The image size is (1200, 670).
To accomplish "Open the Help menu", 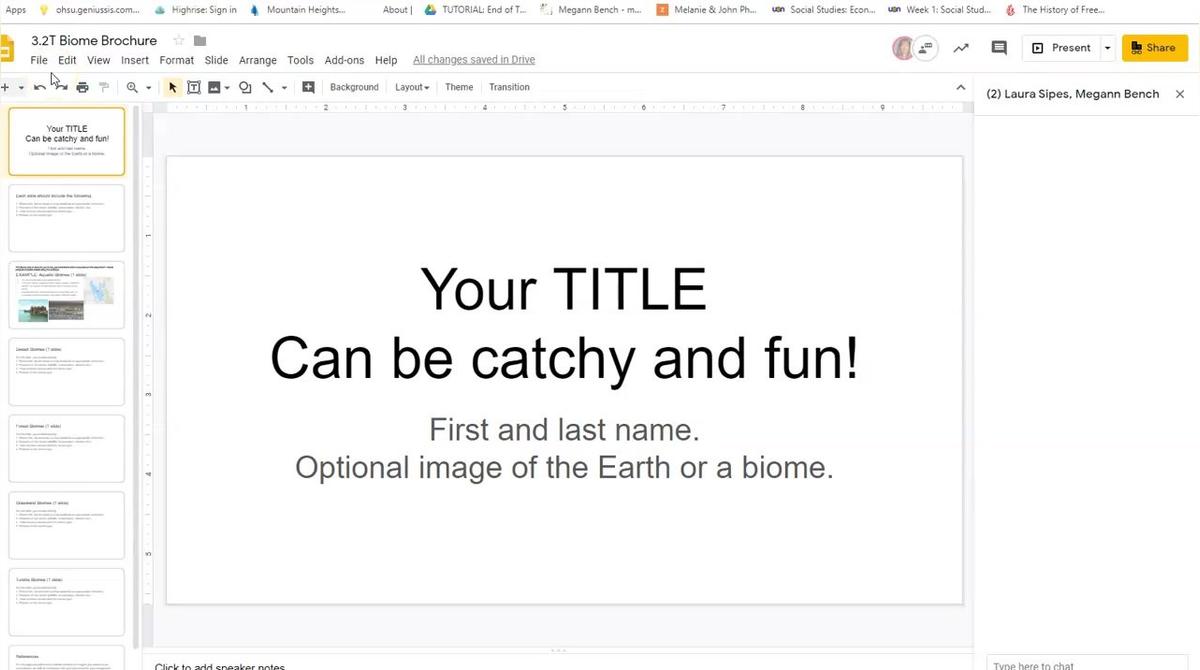I will click(x=386, y=60).
